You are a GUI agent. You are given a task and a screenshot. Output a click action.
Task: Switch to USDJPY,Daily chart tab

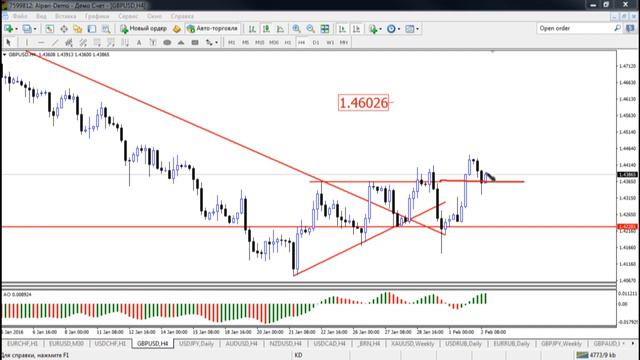(196, 344)
